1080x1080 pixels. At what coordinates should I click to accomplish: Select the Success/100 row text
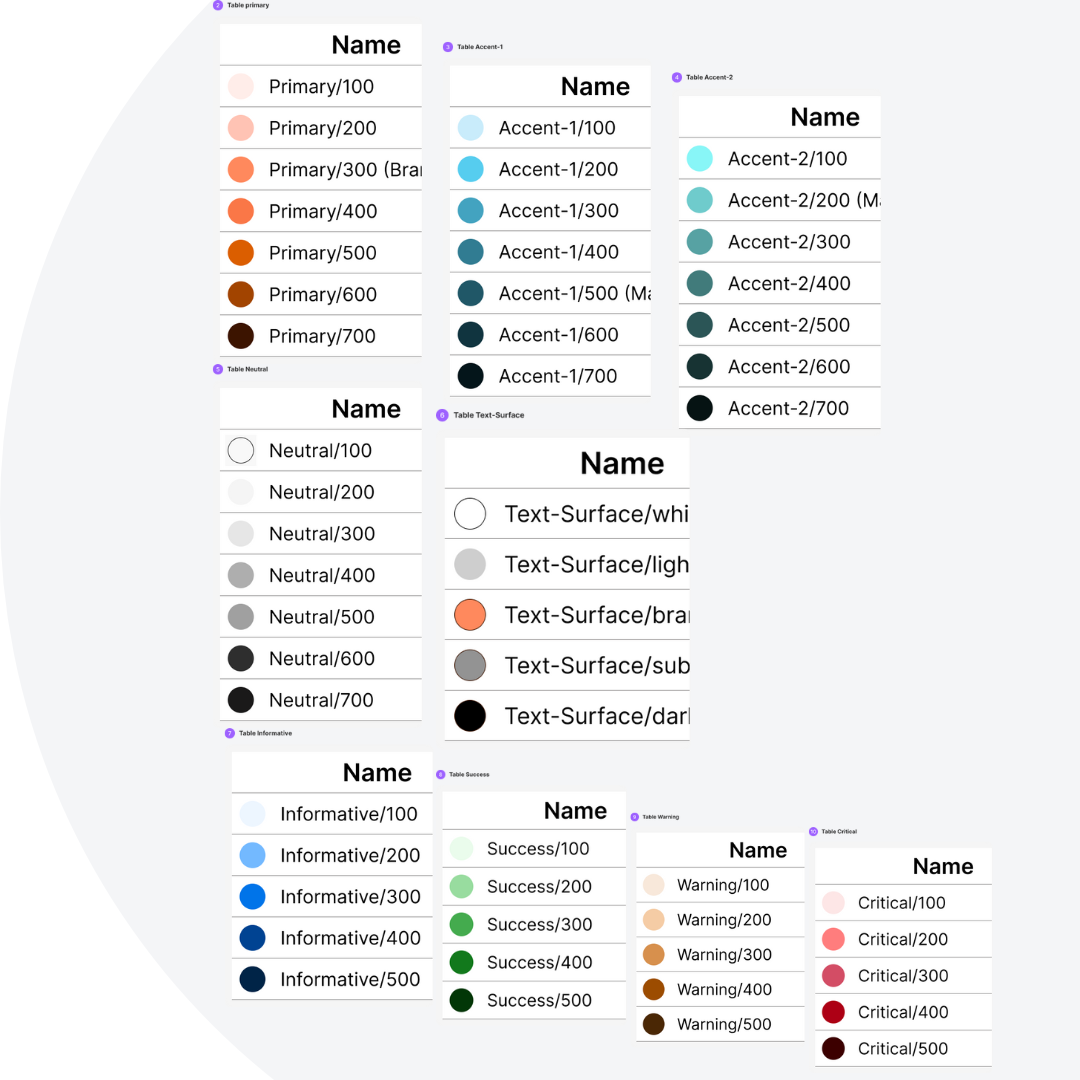538,849
